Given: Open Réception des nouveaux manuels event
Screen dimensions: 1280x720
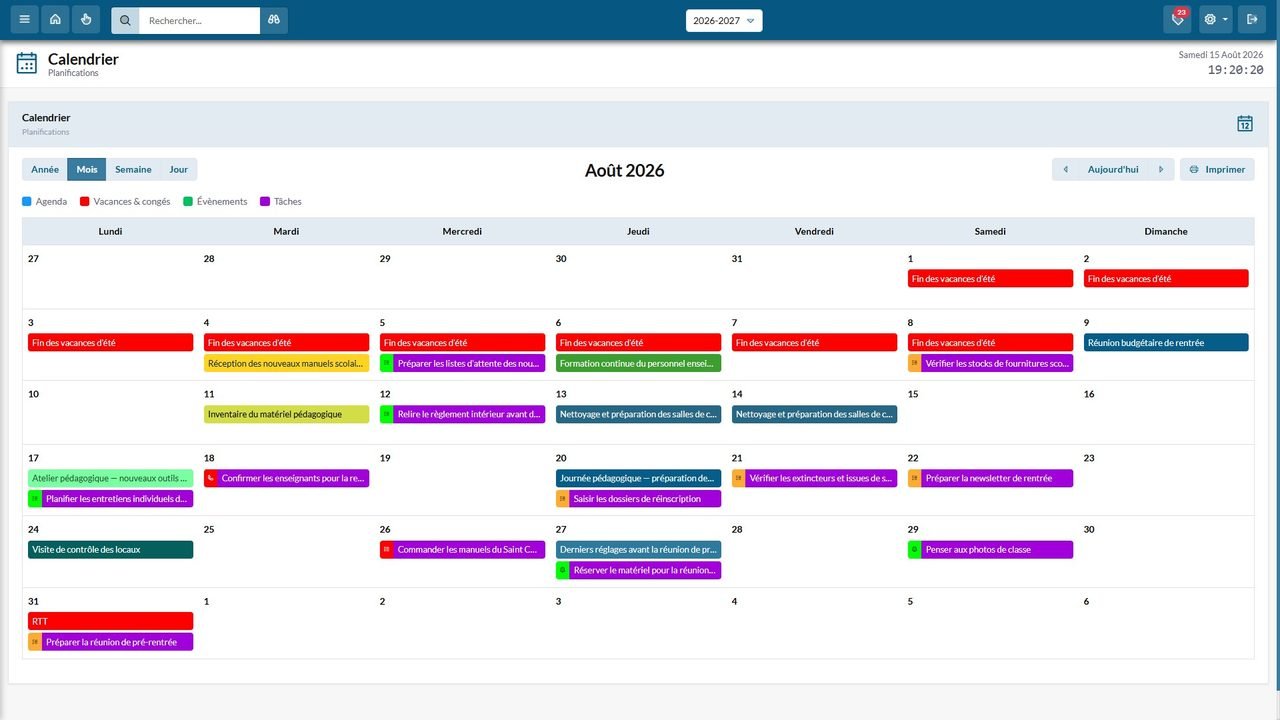Looking at the screenshot, I should coord(286,364).
